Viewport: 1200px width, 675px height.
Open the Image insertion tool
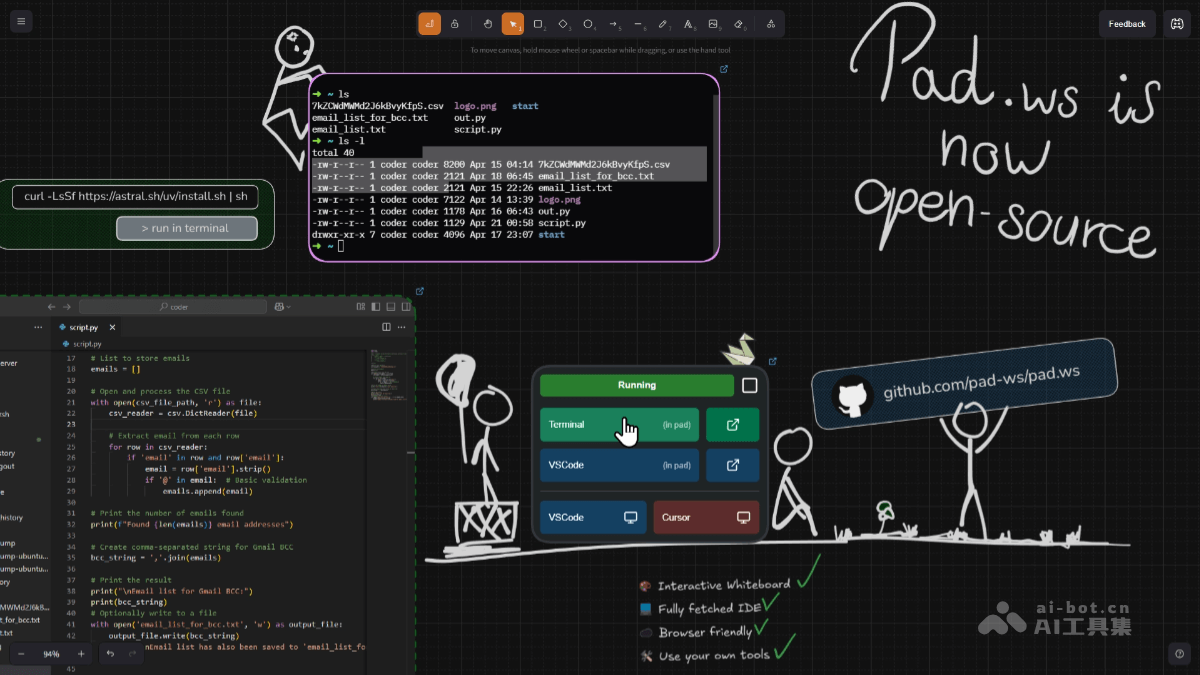click(x=713, y=23)
